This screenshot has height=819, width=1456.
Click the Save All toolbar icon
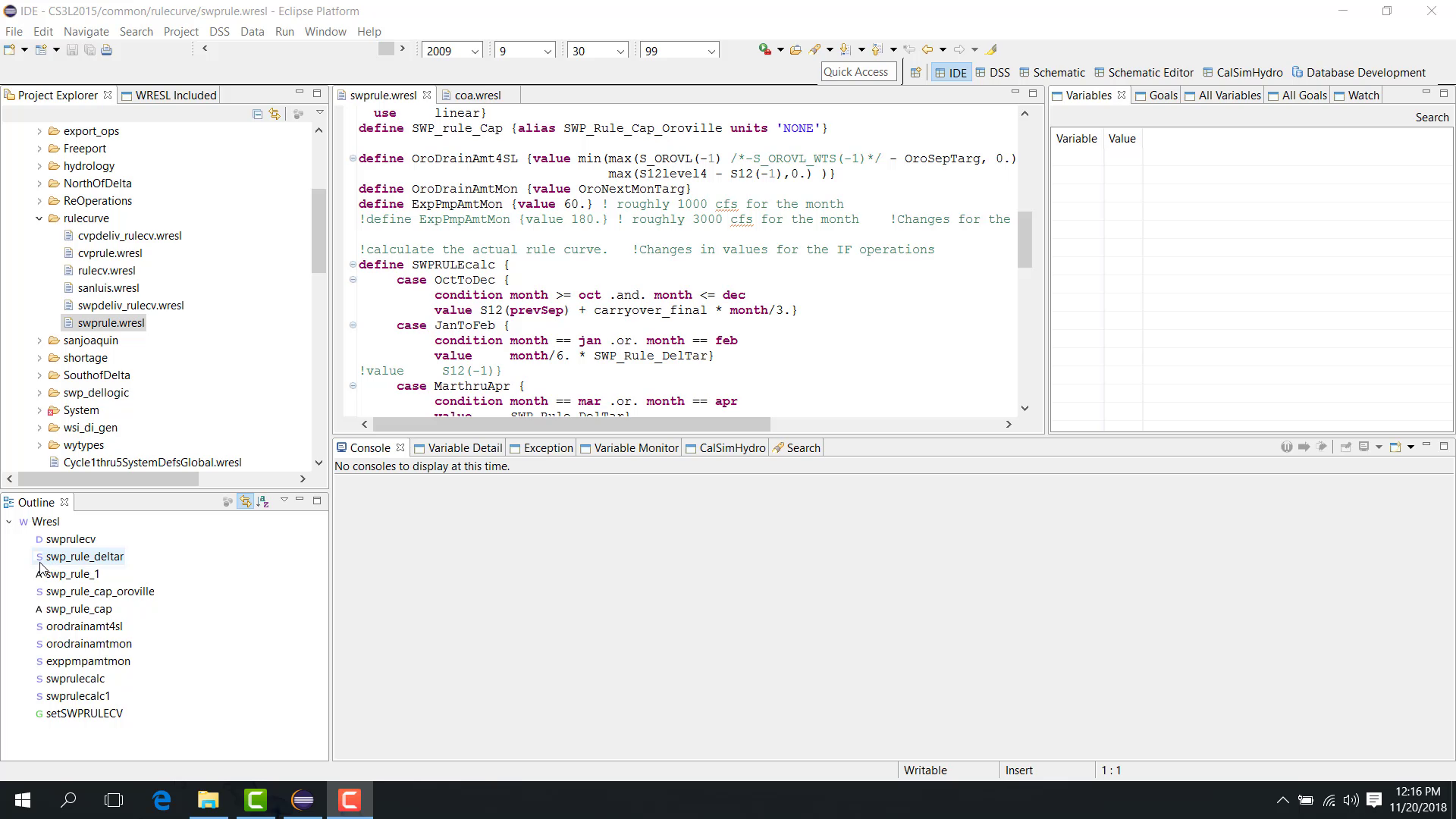[89, 50]
